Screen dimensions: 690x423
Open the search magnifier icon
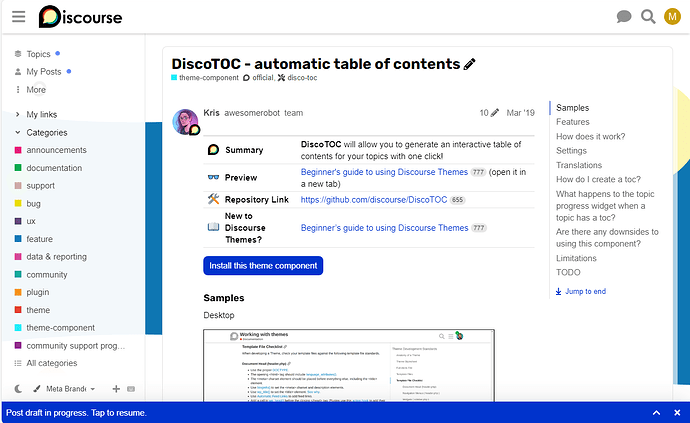[648, 17]
